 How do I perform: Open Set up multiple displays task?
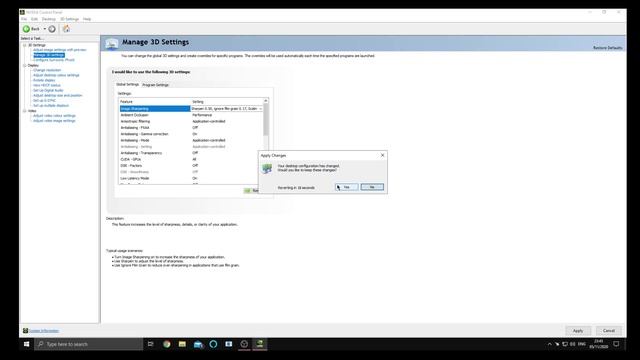[x=51, y=106]
